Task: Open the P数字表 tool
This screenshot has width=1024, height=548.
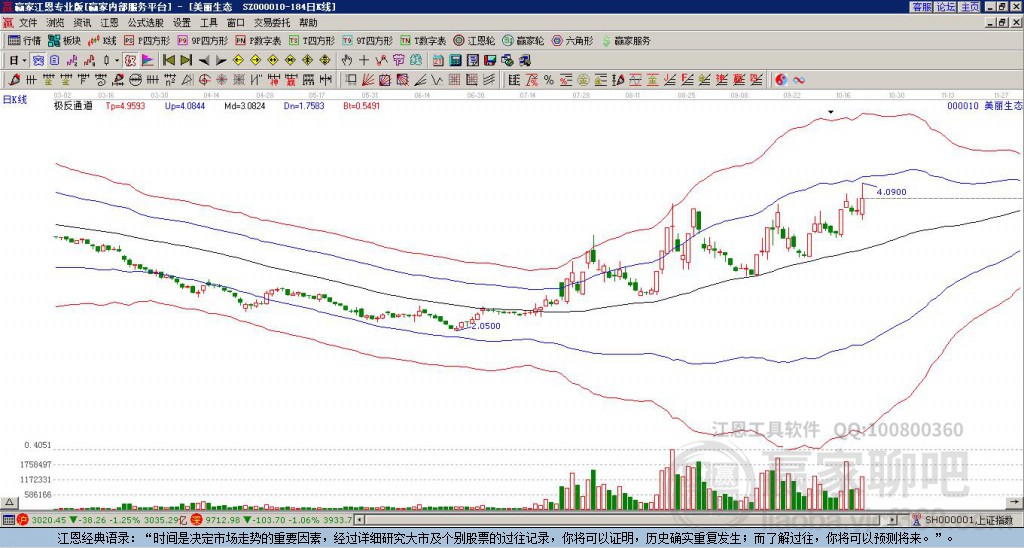Action: pos(258,40)
